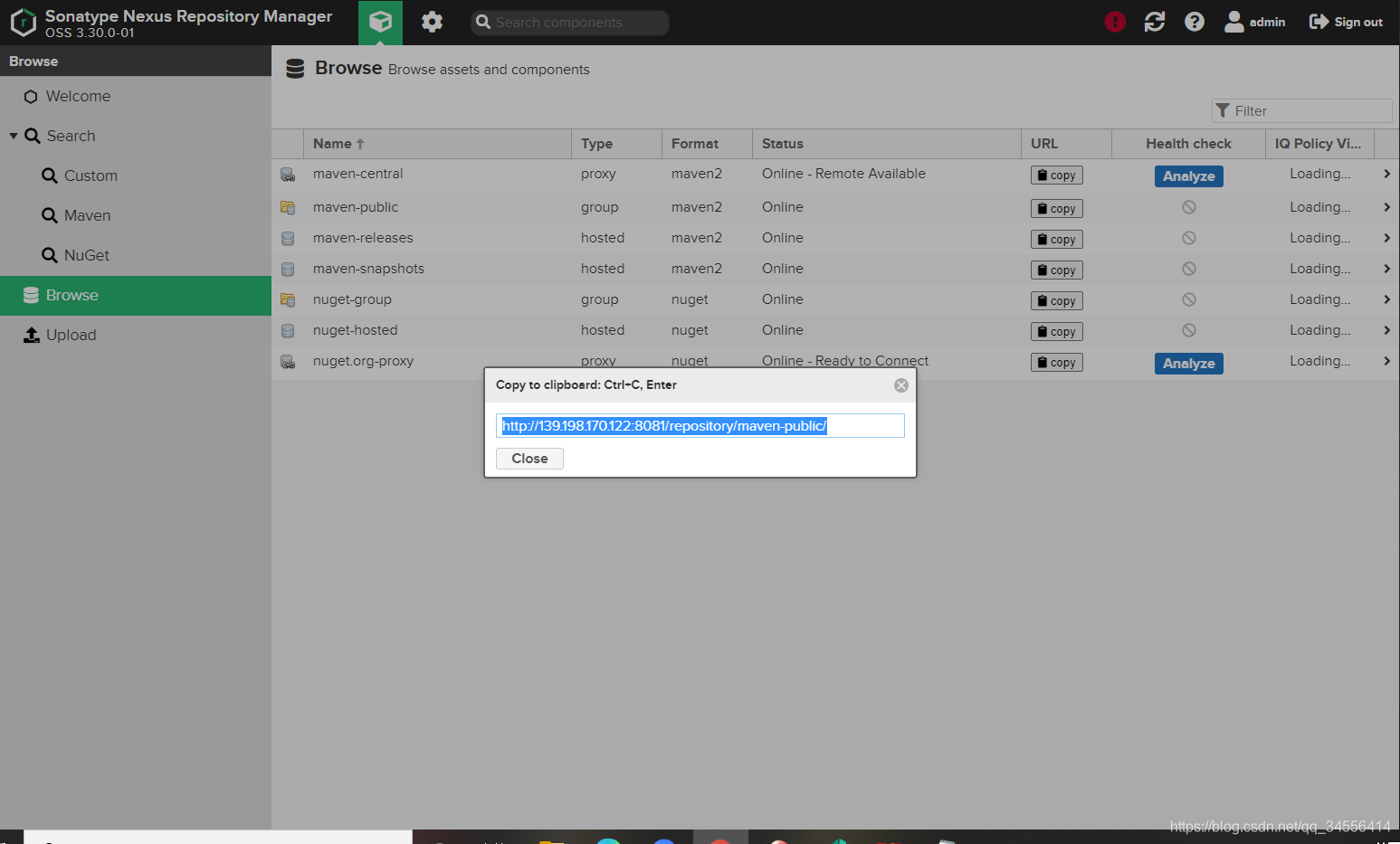
Task: Click the Close button in dialog
Action: click(x=529, y=459)
